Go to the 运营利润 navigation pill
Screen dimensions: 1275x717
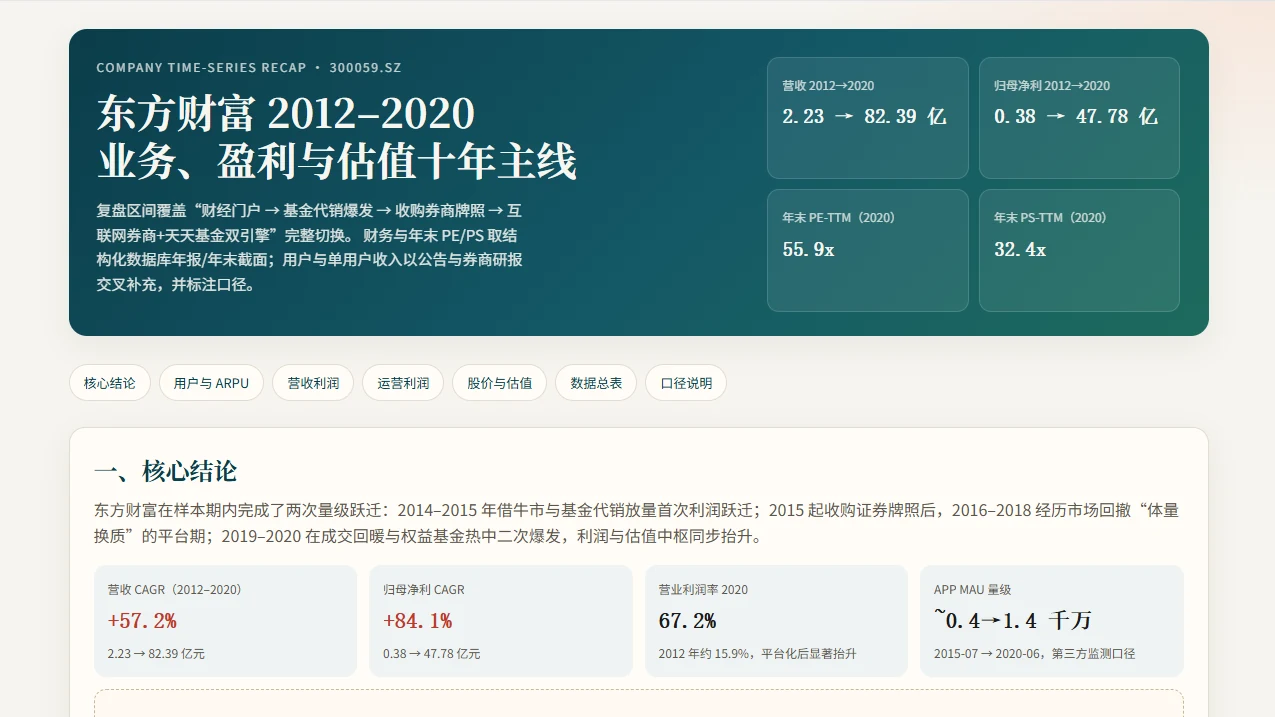point(403,383)
